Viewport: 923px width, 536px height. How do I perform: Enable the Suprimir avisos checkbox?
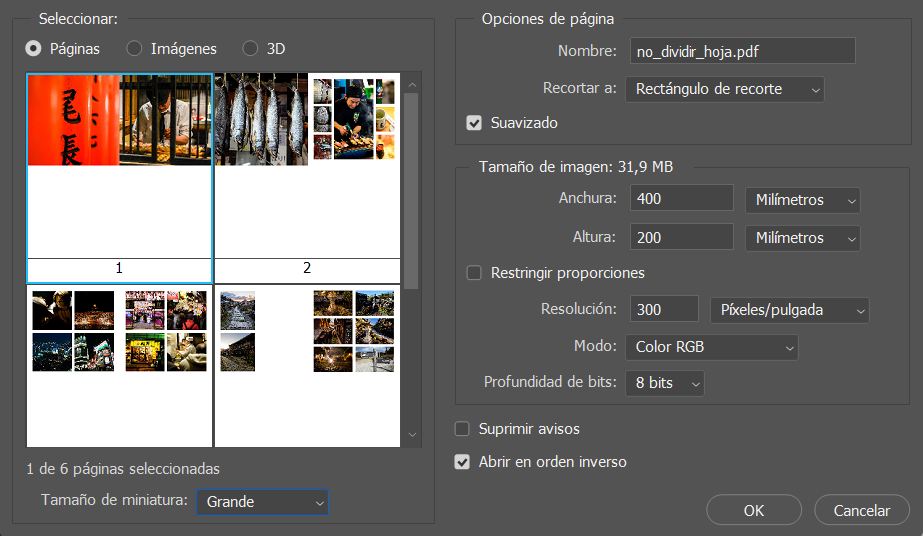[x=462, y=429]
